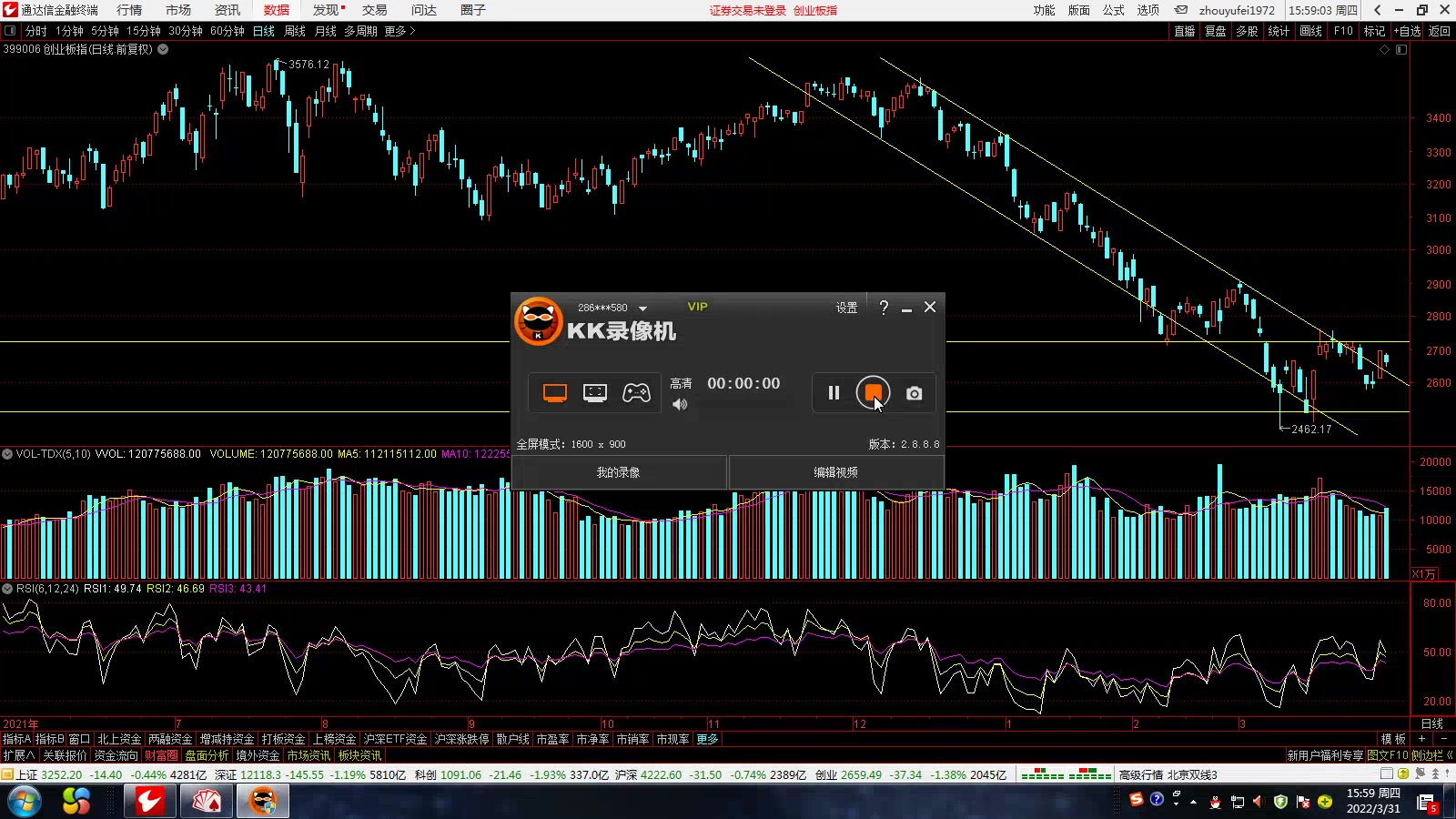1456x819 pixels.
Task: Open KK recorder help question mark
Action: (884, 308)
